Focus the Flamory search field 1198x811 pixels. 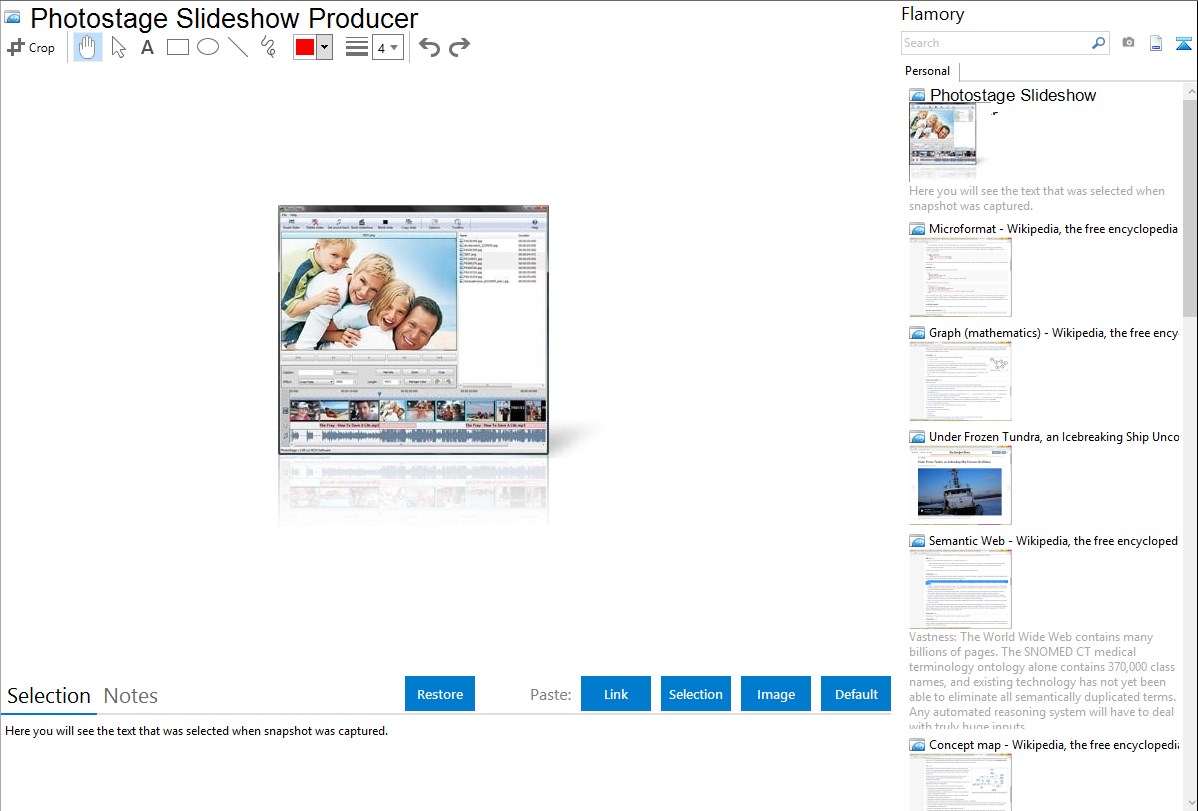(996, 43)
